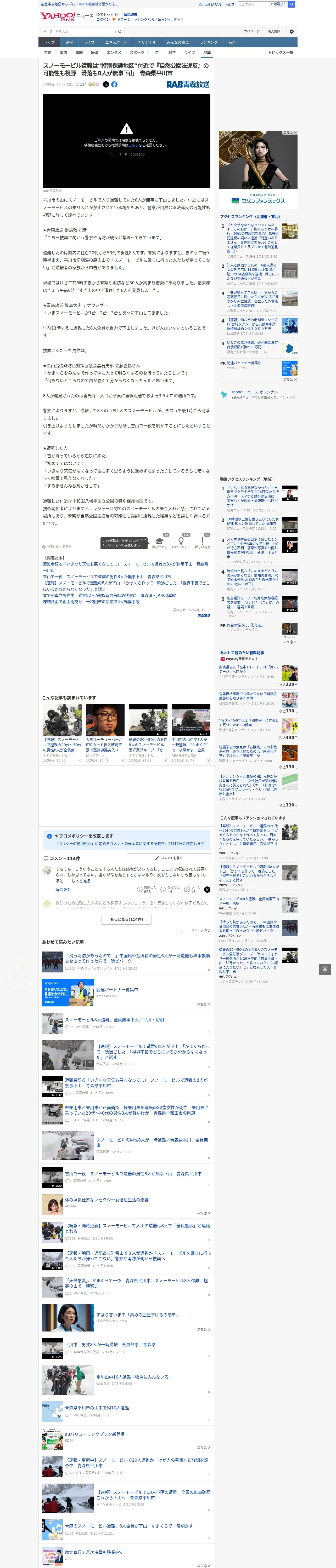The height and width of the screenshot is (1568, 336).
Task: Open 地域 category tab
Action: [x=207, y=52]
